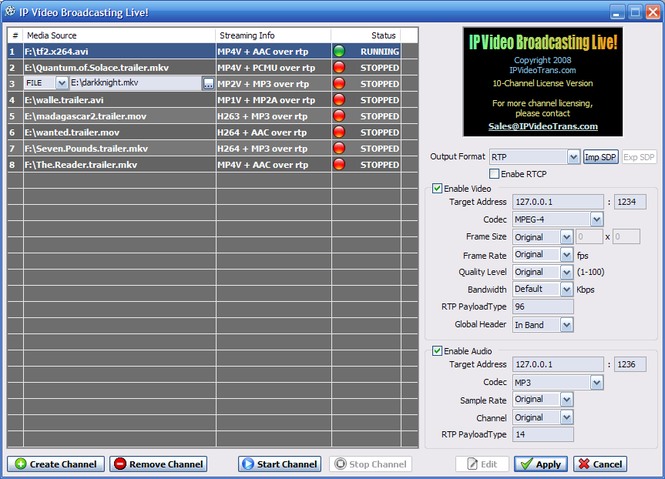Screen dimensions: 665x479
Task: Toggle the Enable Video checkbox
Action: pyautogui.click(x=437, y=188)
